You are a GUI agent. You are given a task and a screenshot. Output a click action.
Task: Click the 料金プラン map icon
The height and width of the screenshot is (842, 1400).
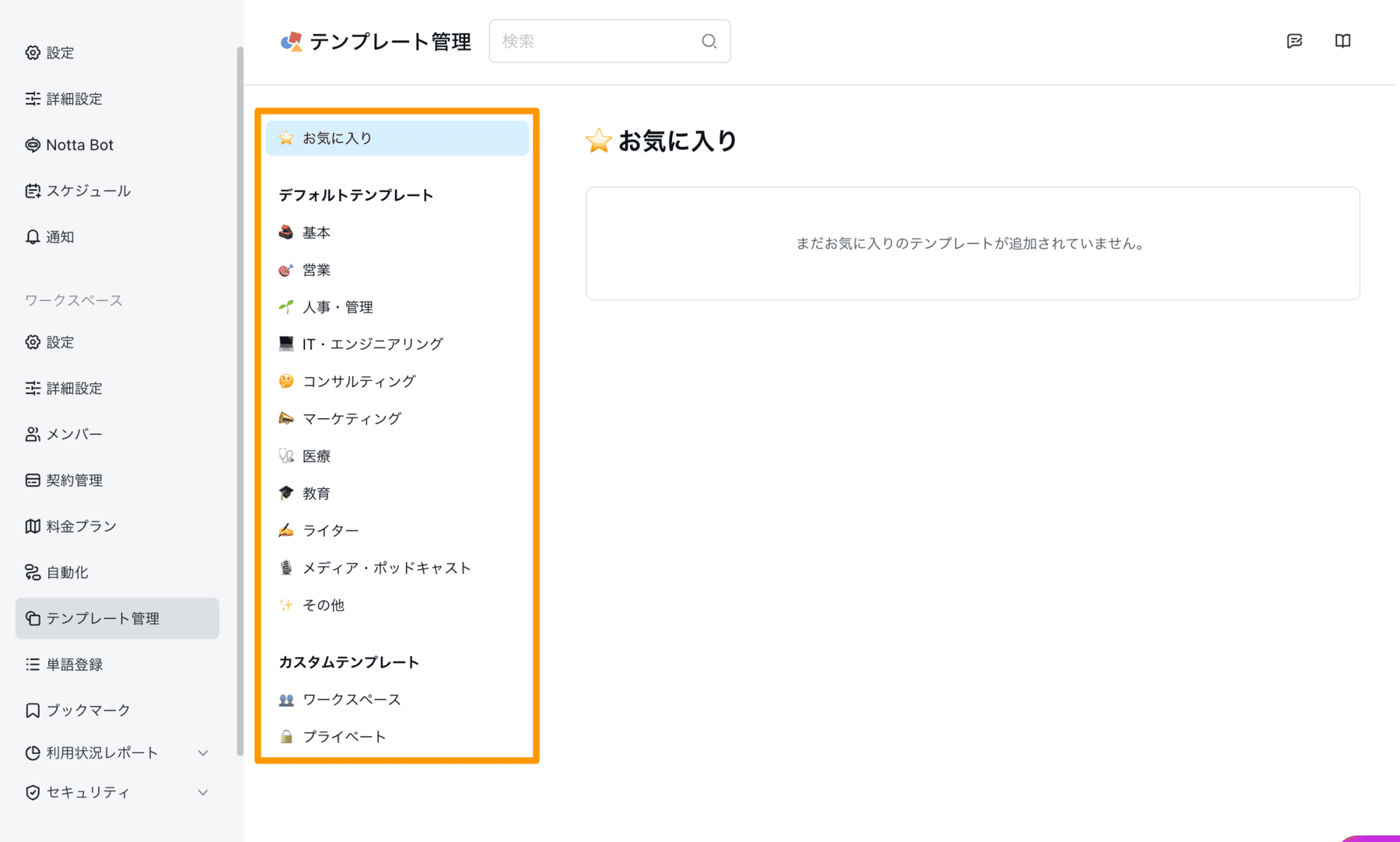33,526
